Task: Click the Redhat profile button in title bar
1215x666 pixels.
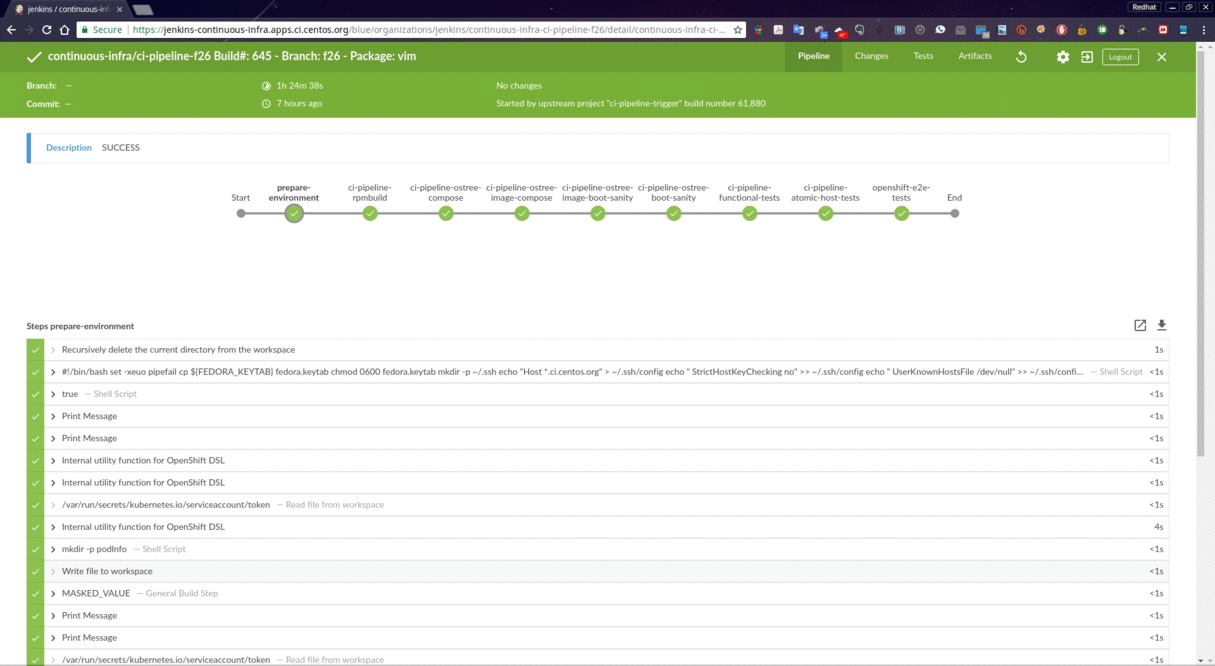Action: coord(1144,7)
